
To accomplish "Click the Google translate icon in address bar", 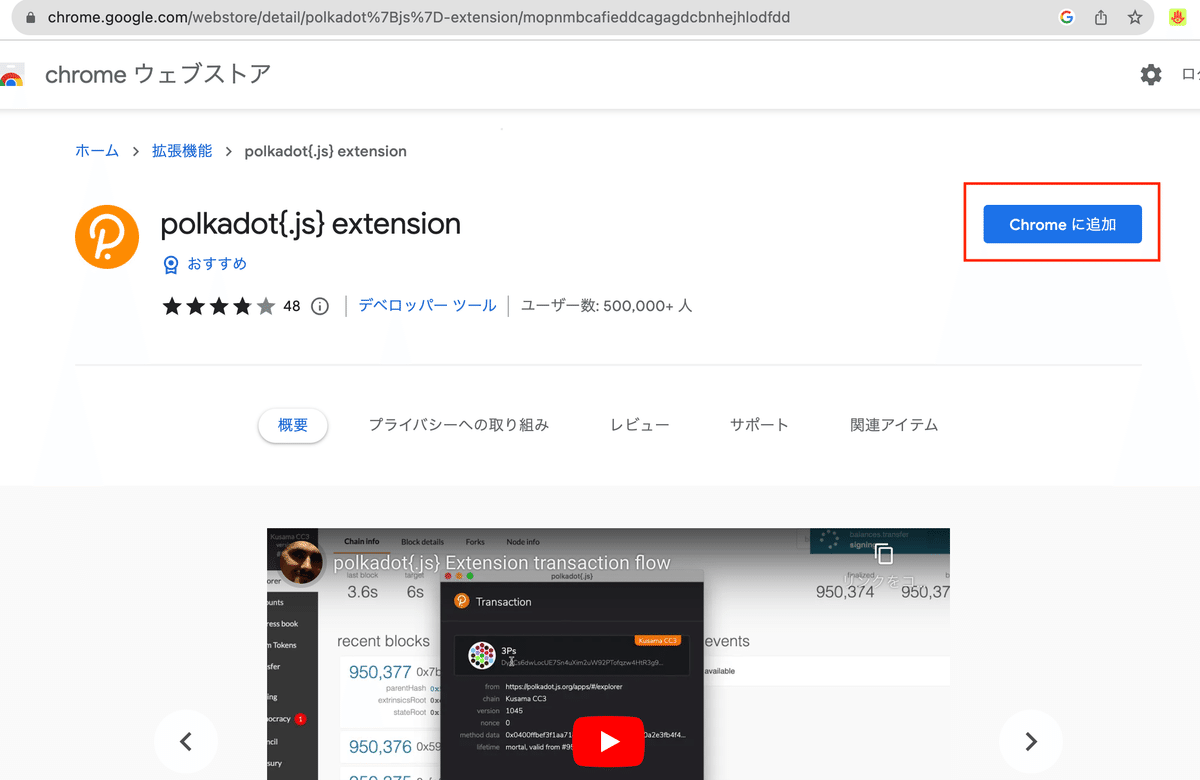I will coord(1067,17).
